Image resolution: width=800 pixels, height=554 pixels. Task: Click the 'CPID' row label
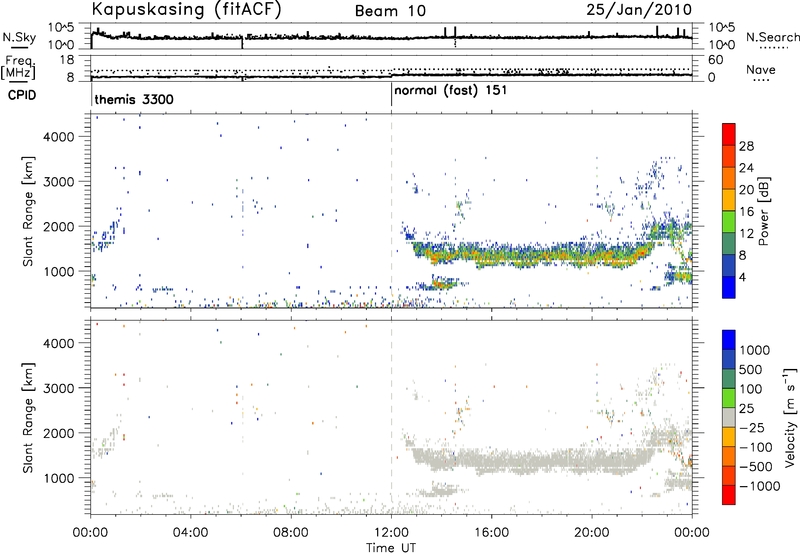click(x=22, y=95)
